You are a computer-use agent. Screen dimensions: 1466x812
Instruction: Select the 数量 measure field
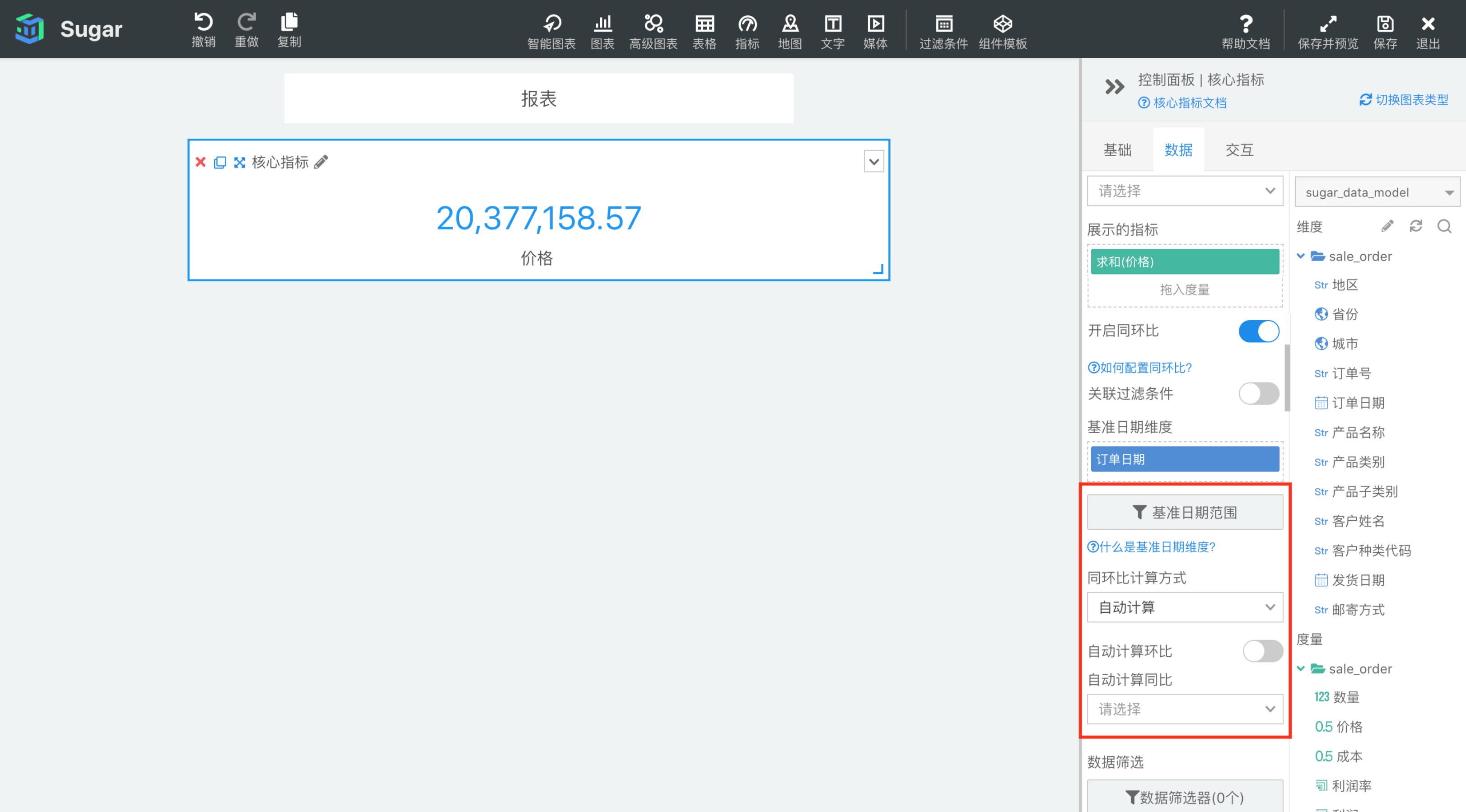1337,697
